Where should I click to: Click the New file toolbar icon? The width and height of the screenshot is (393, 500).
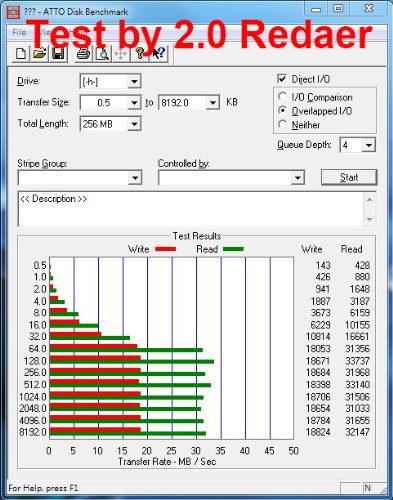(21, 54)
